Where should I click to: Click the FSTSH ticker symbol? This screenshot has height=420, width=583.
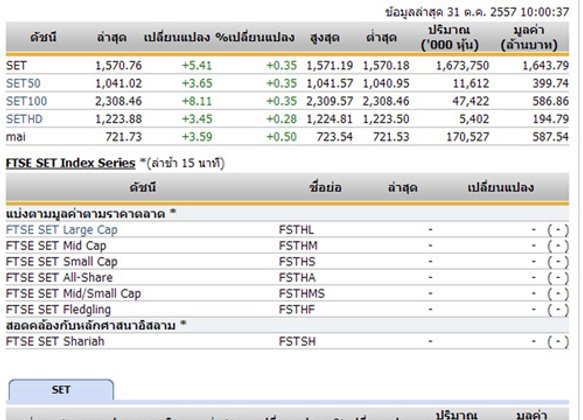(x=297, y=342)
